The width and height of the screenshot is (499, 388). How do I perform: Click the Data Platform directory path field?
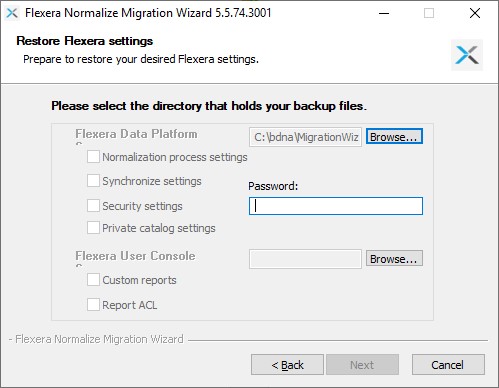pyautogui.click(x=305, y=137)
